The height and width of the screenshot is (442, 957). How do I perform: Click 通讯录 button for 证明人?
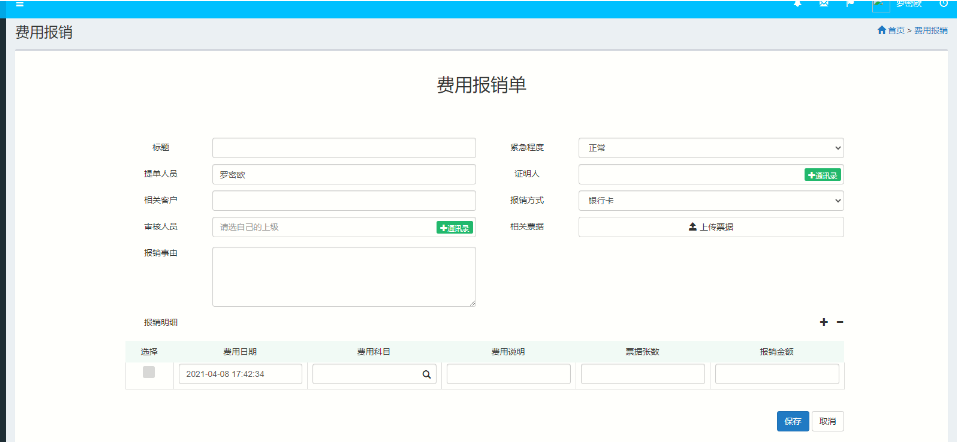click(822, 175)
